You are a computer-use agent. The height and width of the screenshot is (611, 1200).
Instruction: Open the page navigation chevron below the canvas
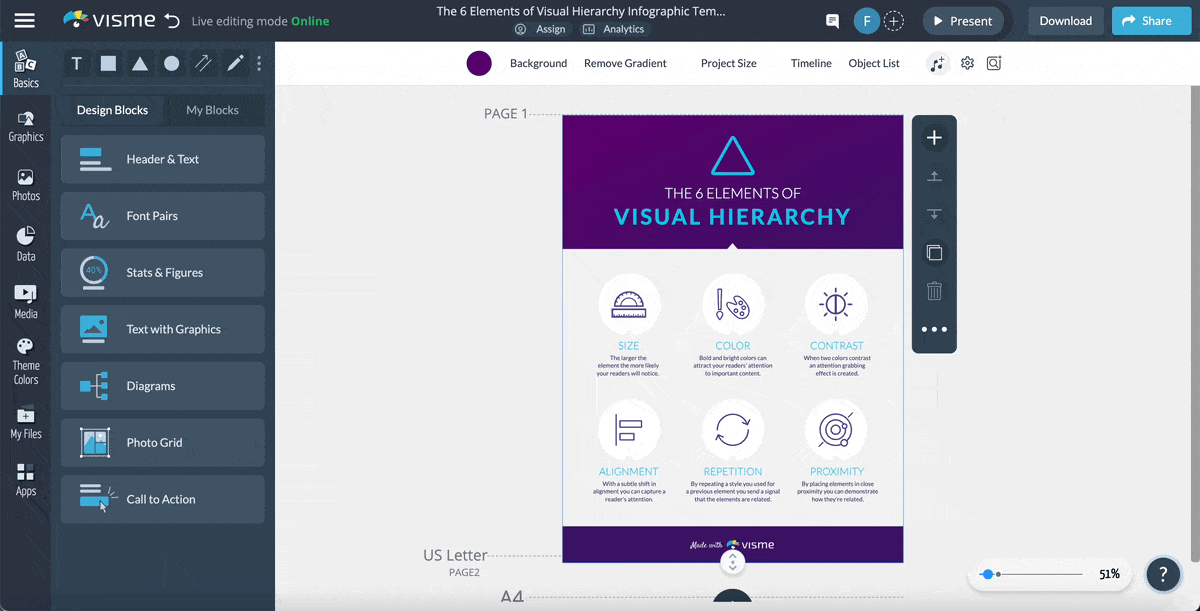733,562
